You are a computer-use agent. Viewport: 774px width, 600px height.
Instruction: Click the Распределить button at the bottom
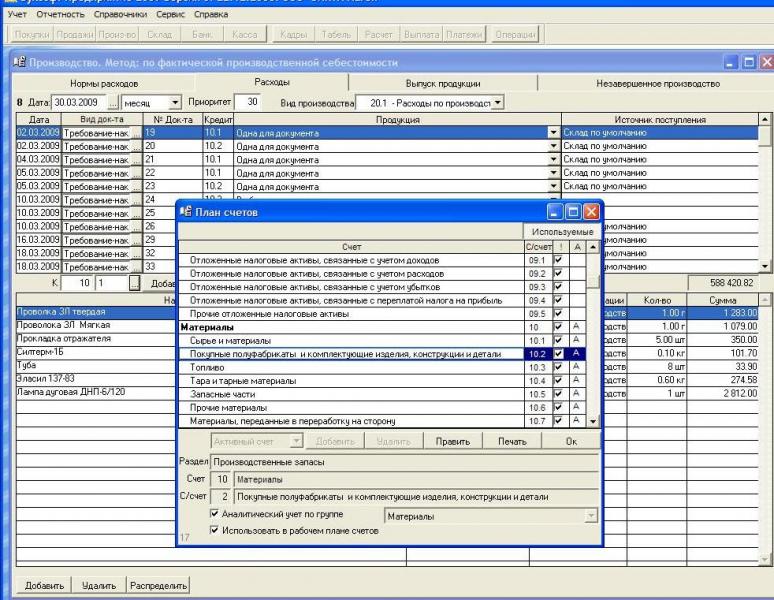(x=159, y=585)
